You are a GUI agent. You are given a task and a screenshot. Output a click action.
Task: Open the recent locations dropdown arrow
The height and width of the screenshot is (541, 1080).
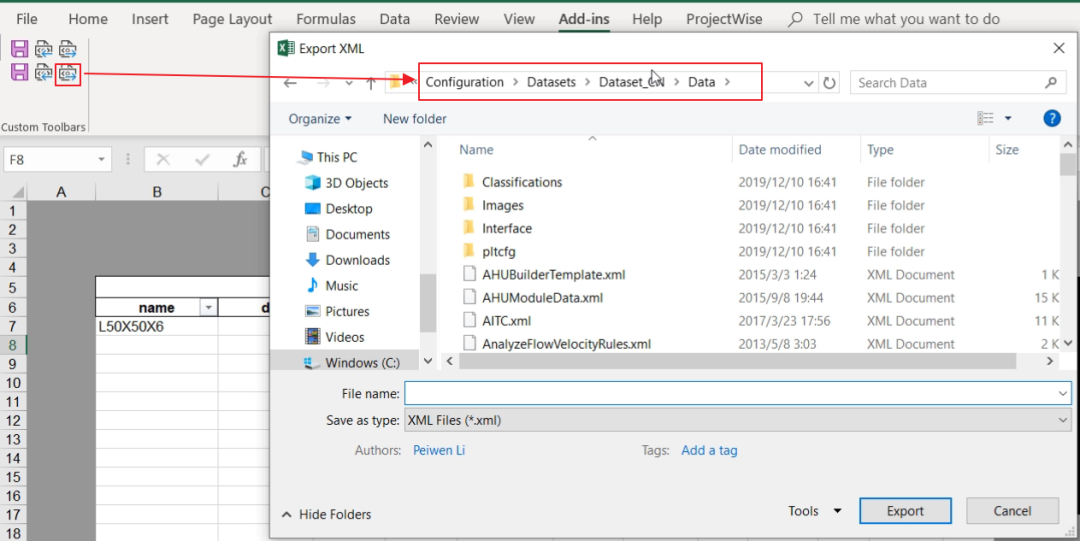[x=349, y=83]
